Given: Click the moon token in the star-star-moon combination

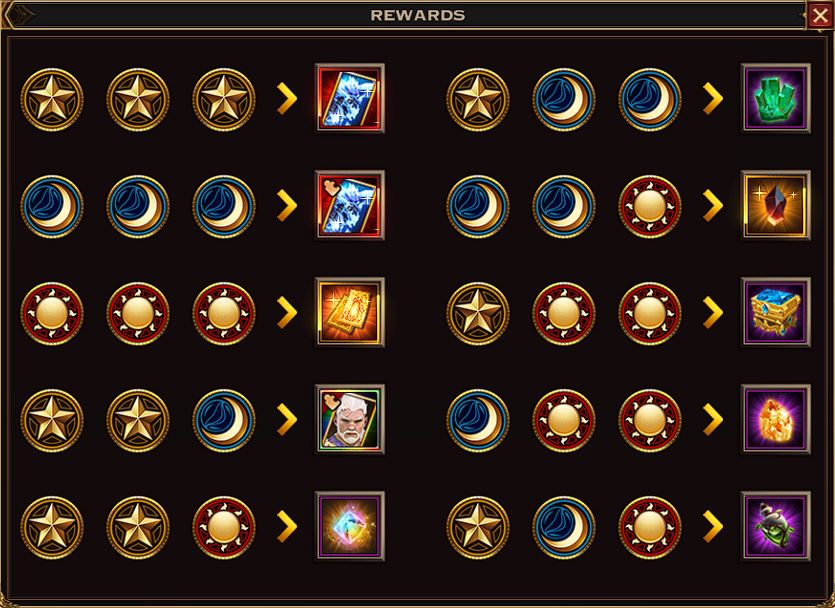Looking at the screenshot, I should pyautogui.click(x=224, y=421).
